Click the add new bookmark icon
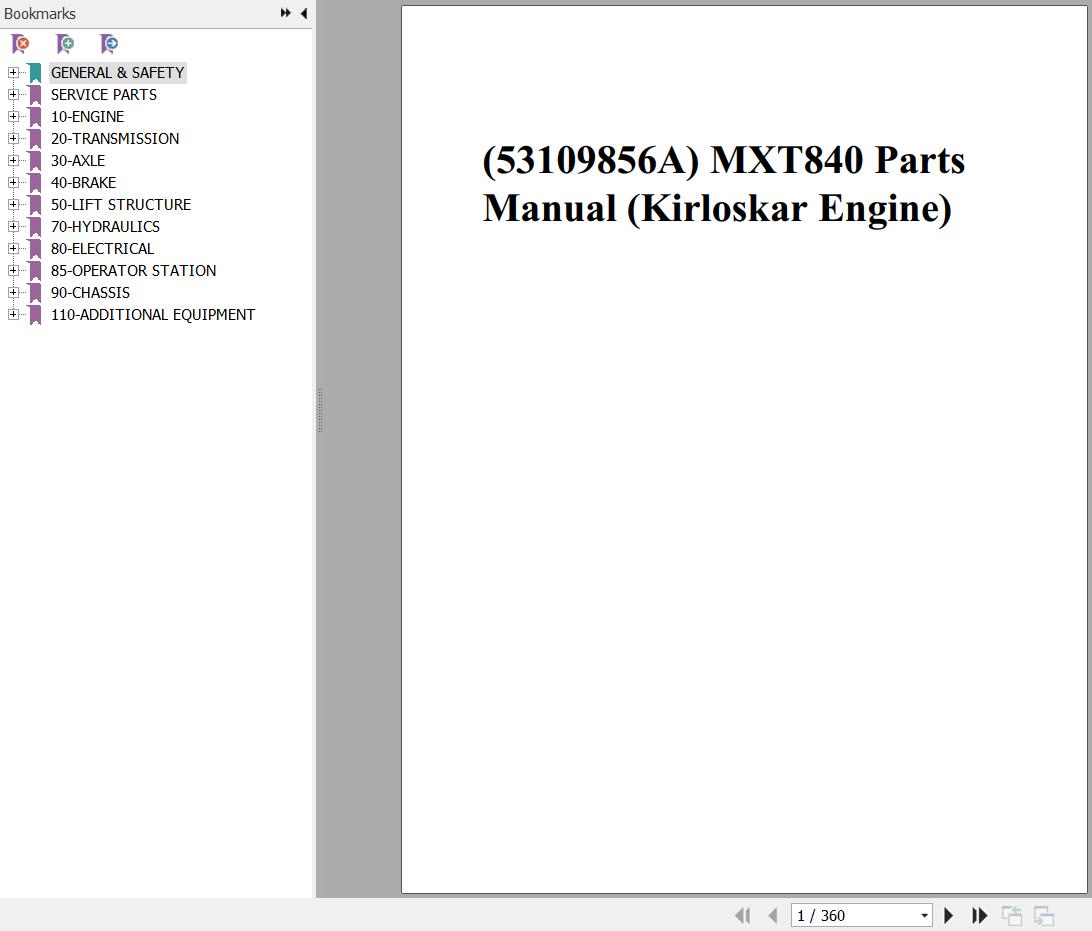 point(65,44)
